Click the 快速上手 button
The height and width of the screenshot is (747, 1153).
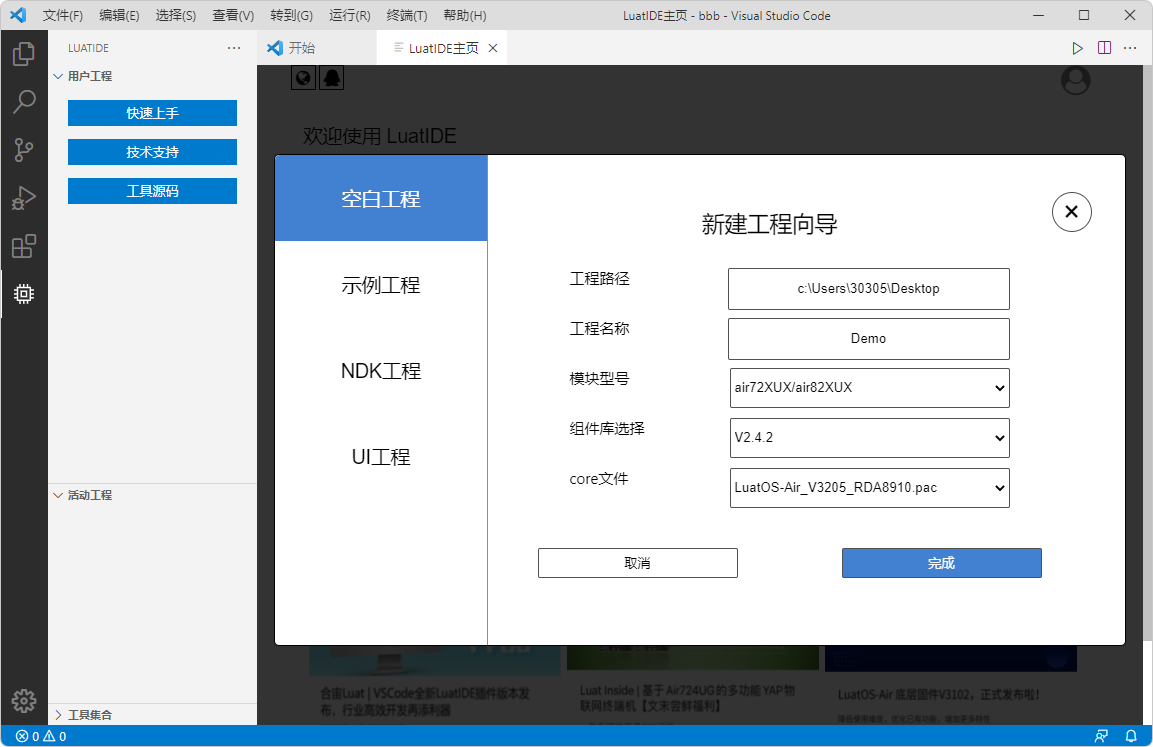[152, 113]
